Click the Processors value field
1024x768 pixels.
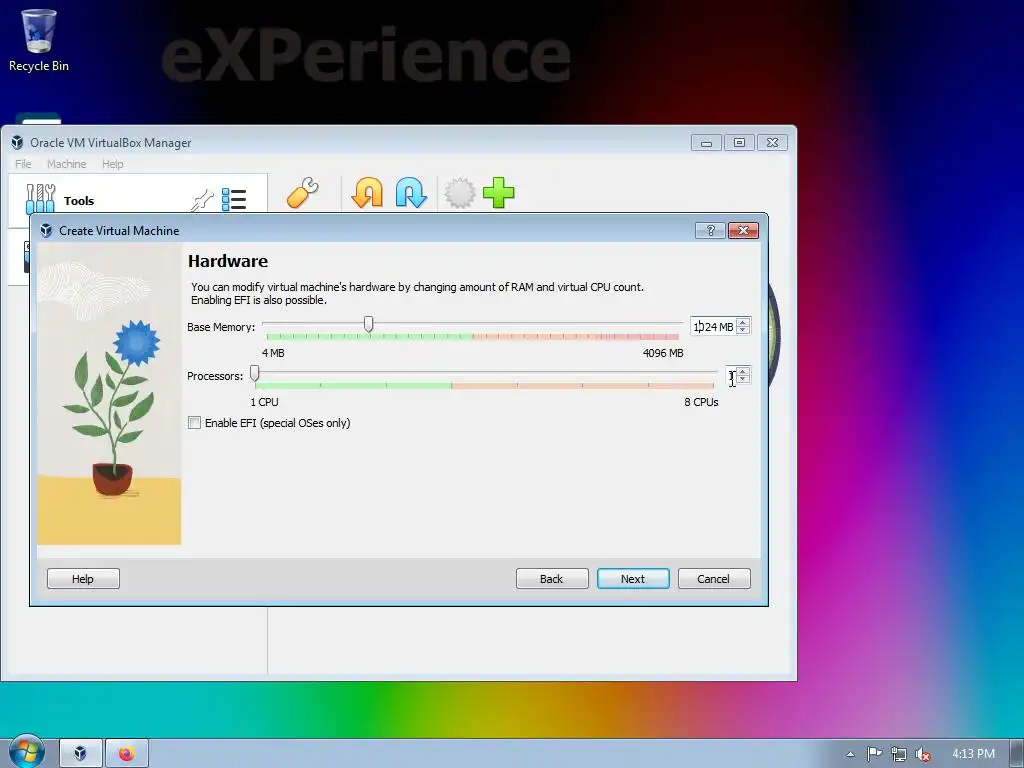click(731, 376)
